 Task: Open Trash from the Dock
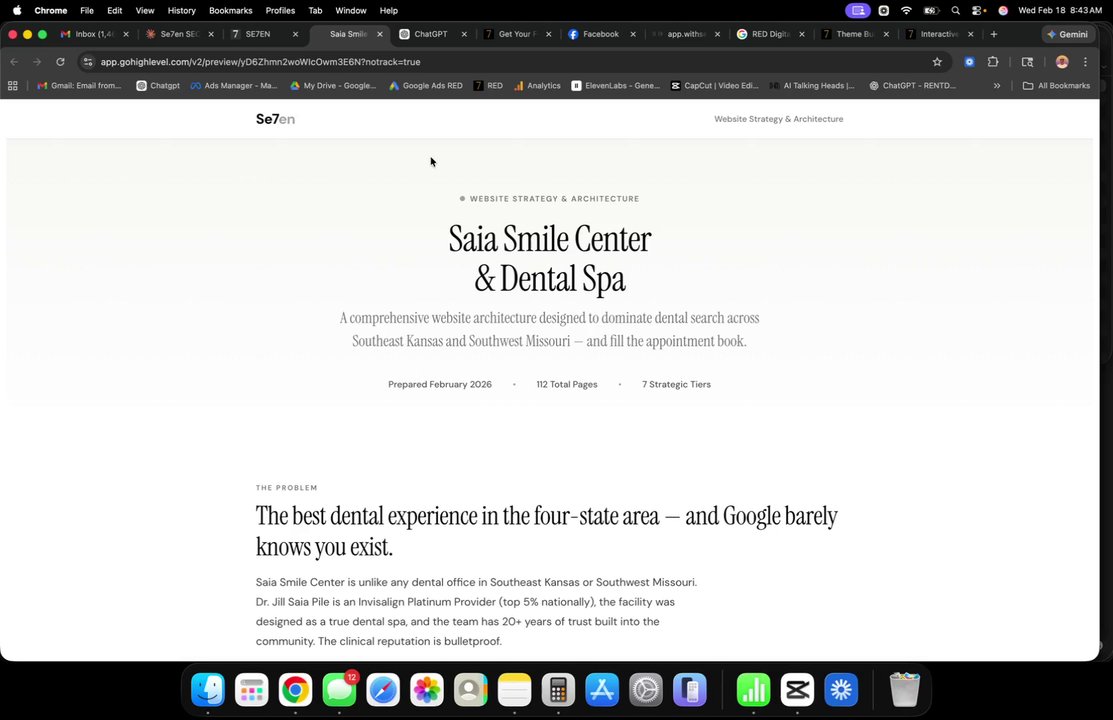(905, 689)
